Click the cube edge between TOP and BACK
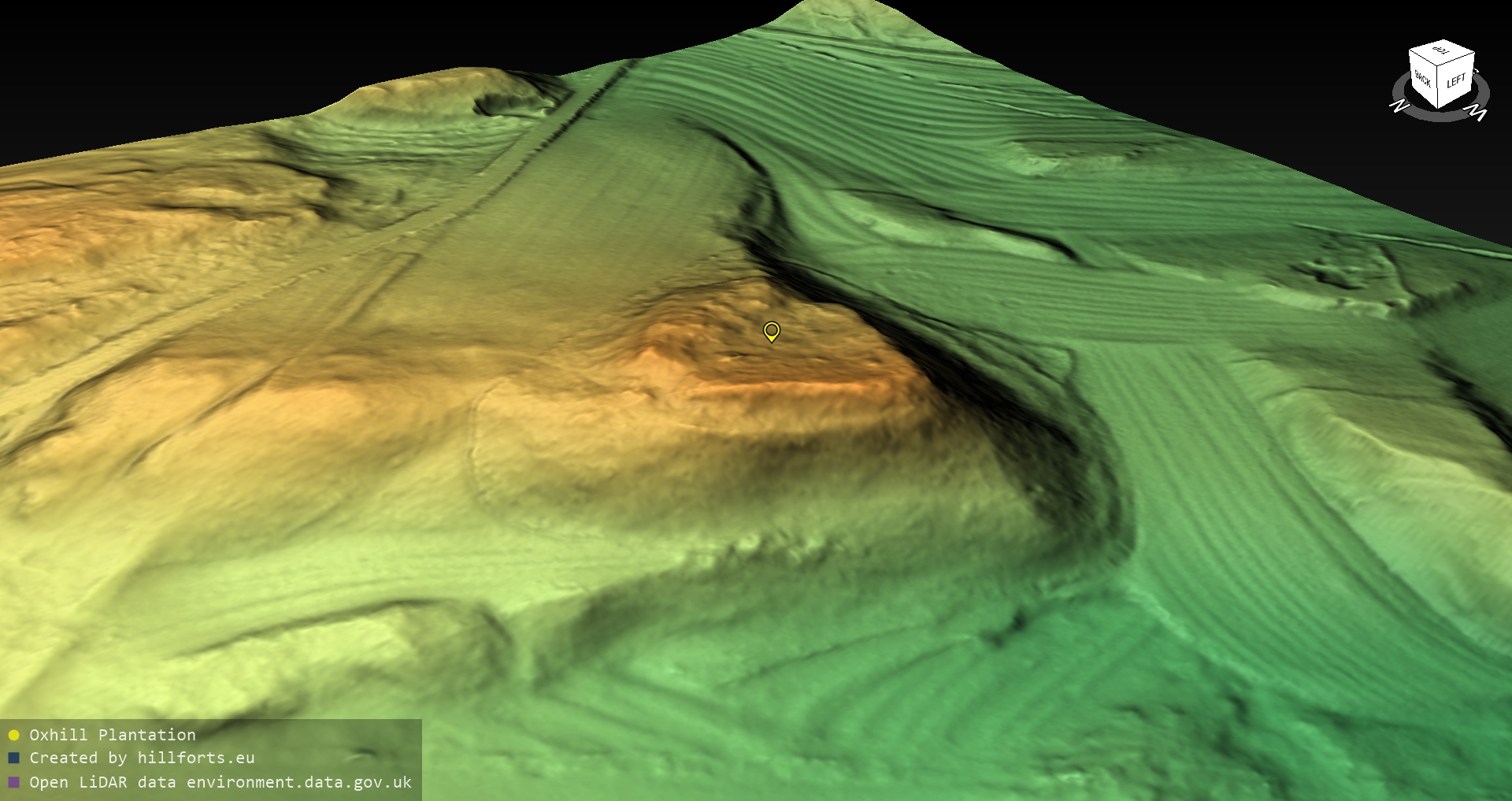1512x801 pixels. pyautogui.click(x=1424, y=57)
